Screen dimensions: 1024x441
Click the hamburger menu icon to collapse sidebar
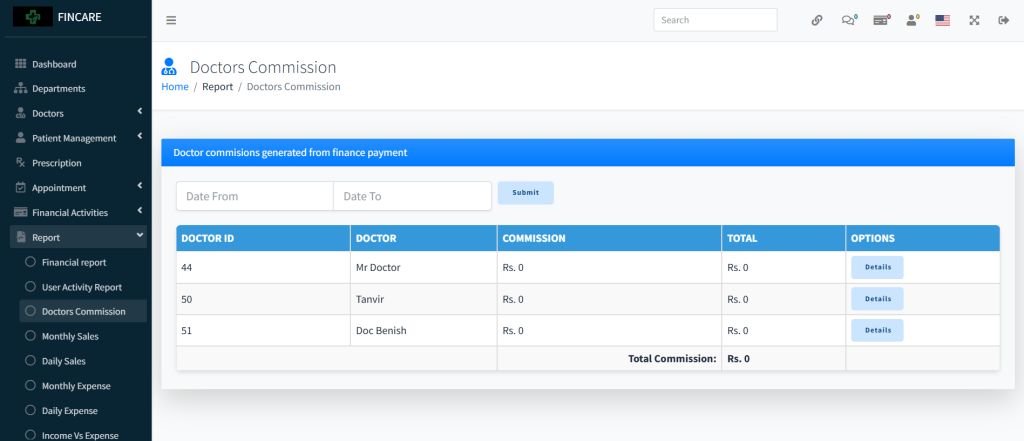coord(171,20)
